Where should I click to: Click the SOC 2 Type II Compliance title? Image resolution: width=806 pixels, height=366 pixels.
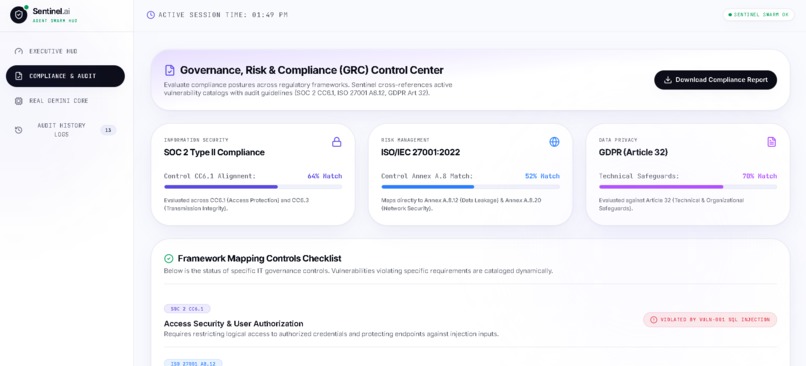tap(214, 153)
